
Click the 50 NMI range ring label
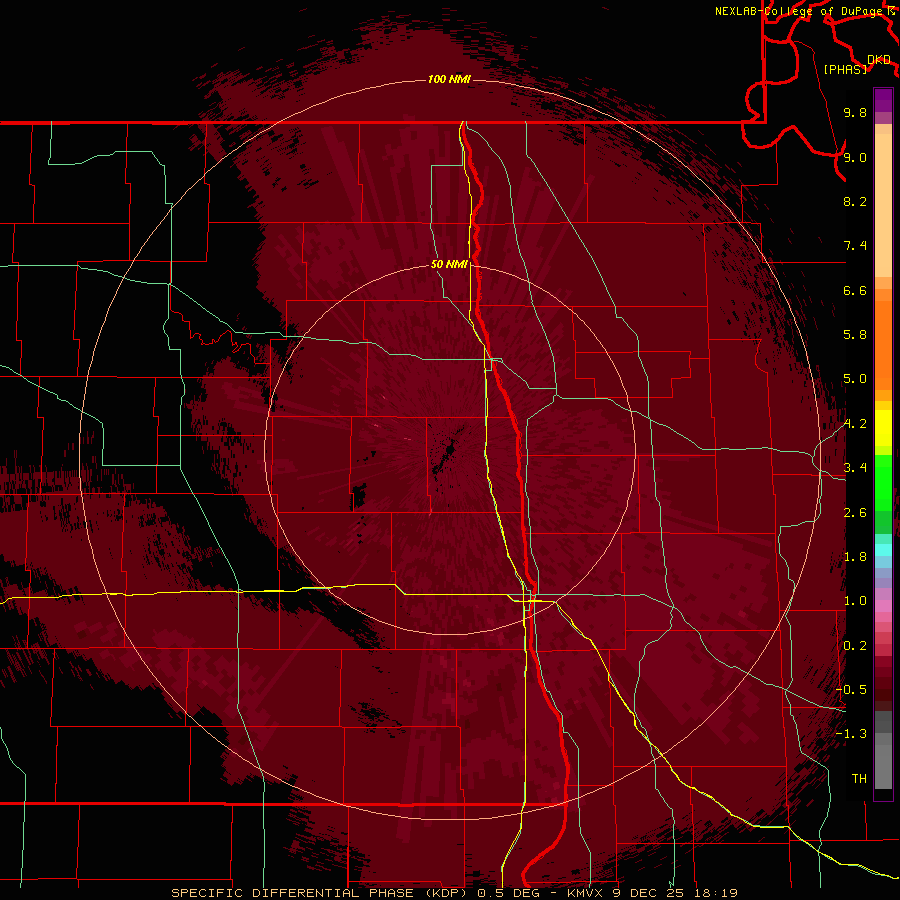[x=449, y=264]
